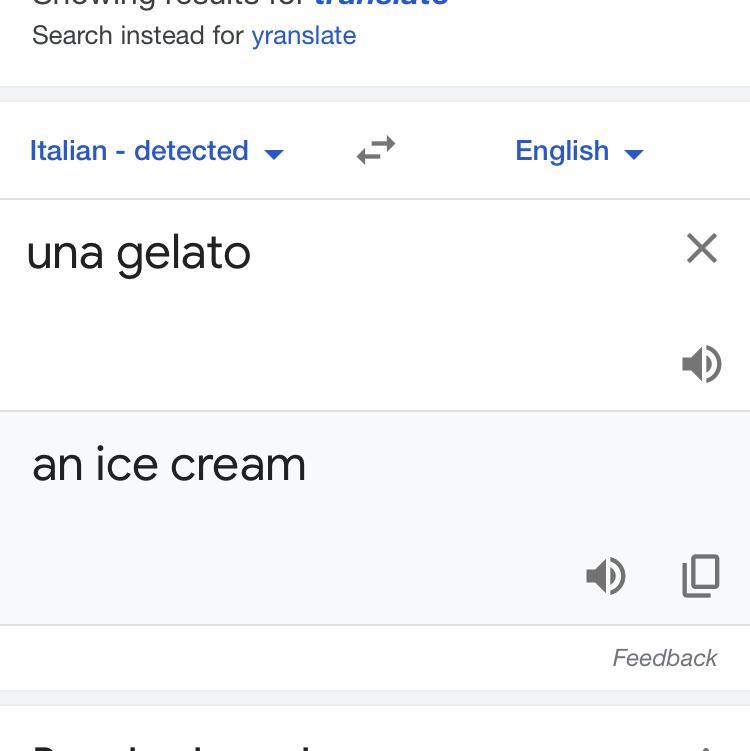
Task: Swap the source and target languages
Action: (x=376, y=151)
